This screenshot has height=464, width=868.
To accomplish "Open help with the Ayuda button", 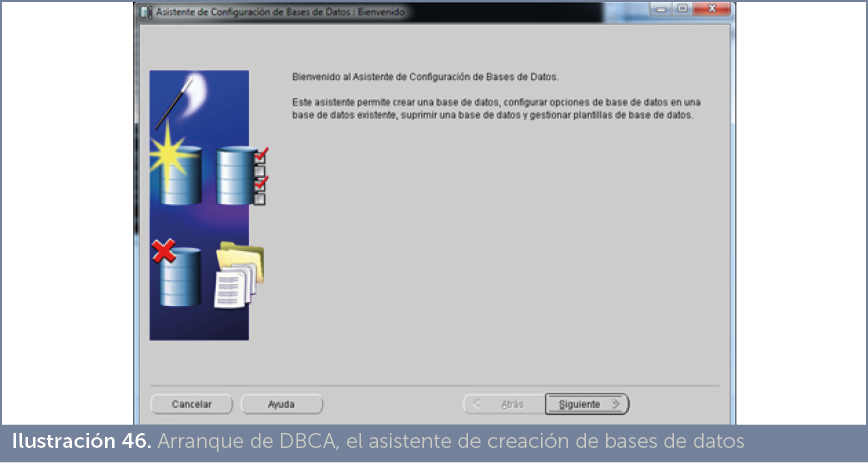I will coord(281,404).
